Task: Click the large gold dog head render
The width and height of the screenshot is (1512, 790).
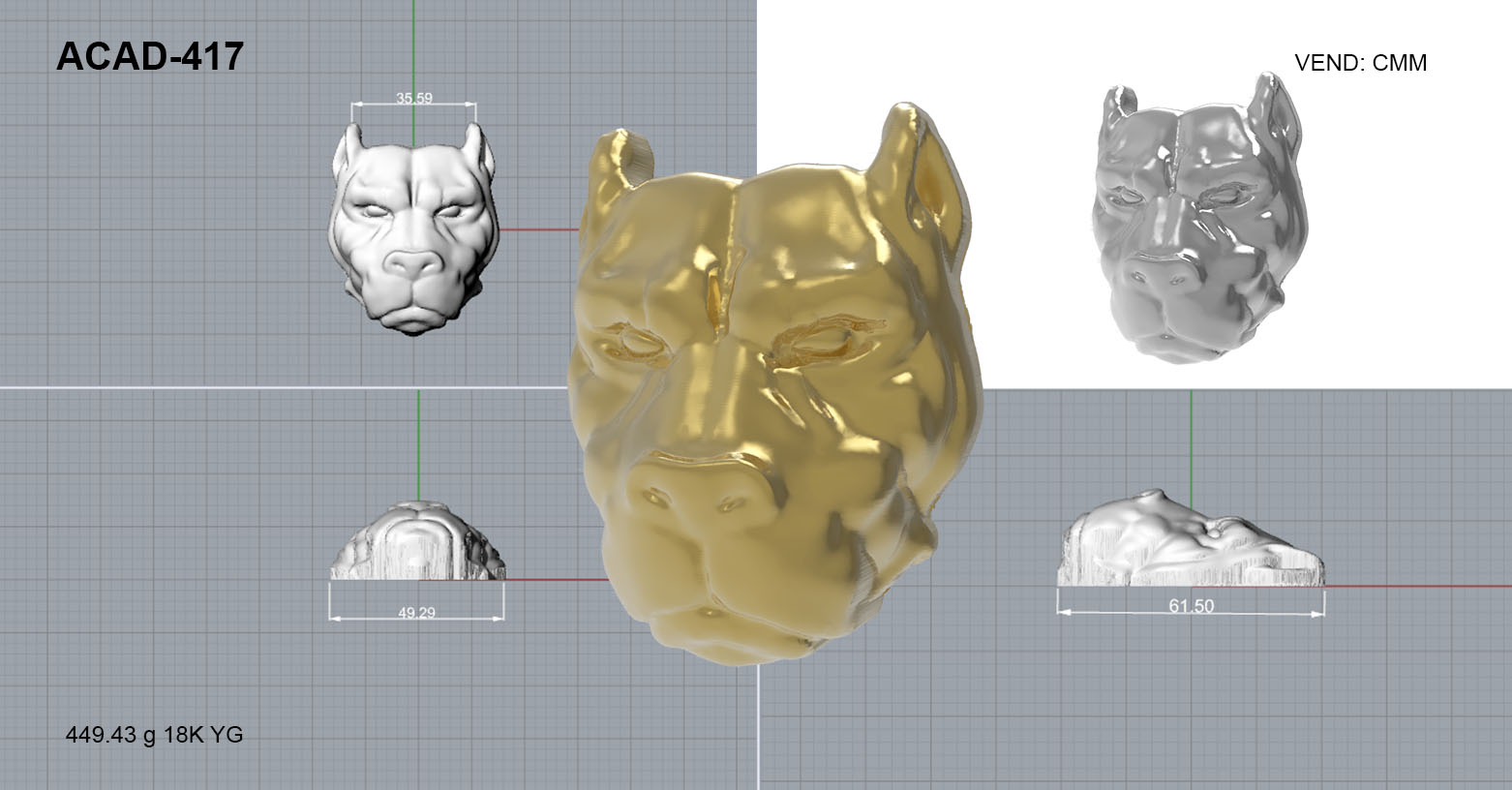Action: tap(774, 382)
